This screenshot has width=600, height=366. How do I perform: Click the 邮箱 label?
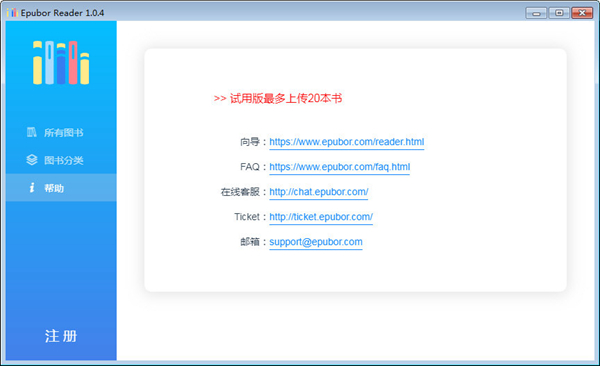point(250,242)
